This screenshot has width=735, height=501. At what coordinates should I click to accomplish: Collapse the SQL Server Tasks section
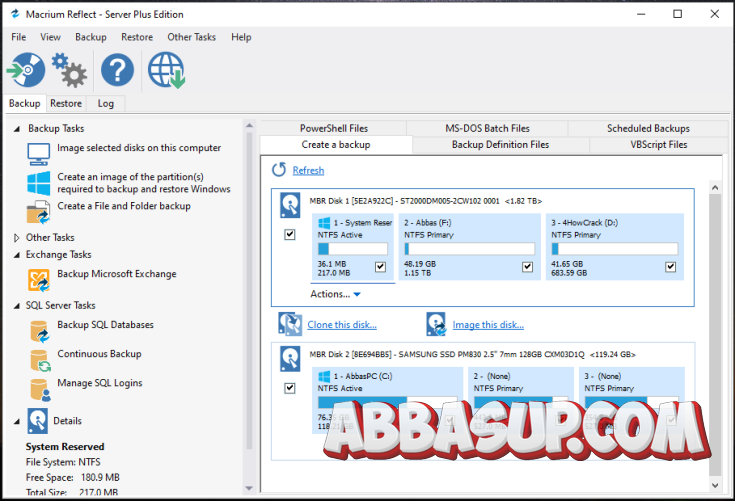[x=17, y=306]
